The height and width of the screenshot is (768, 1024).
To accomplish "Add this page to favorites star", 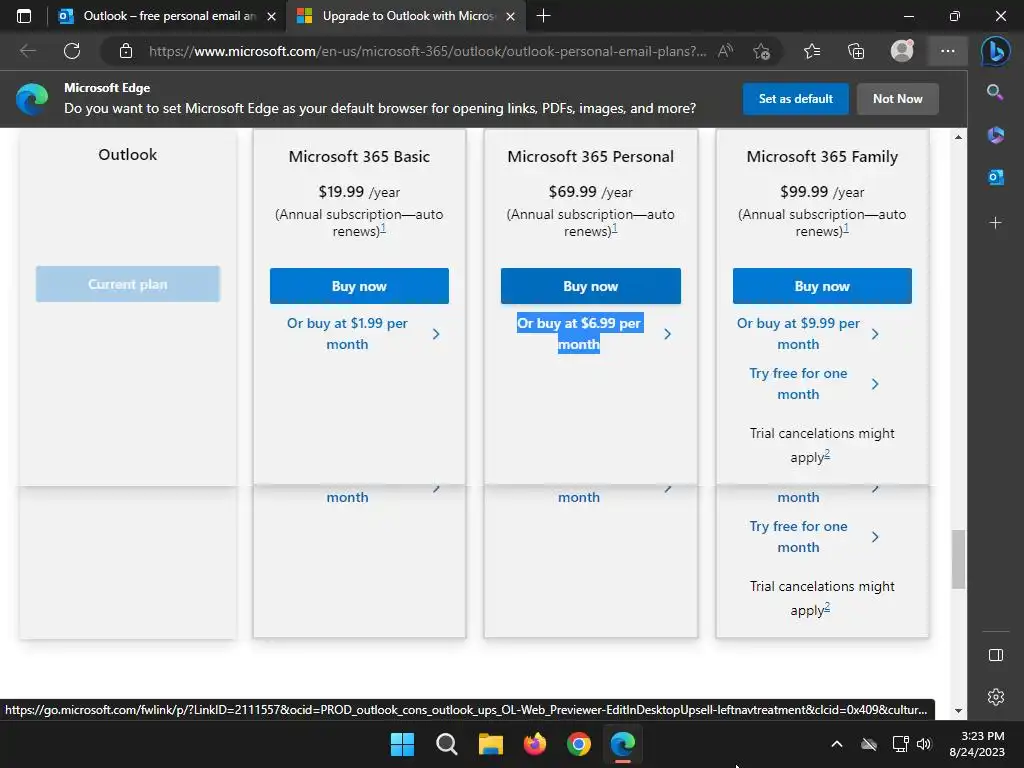I will pos(761,51).
